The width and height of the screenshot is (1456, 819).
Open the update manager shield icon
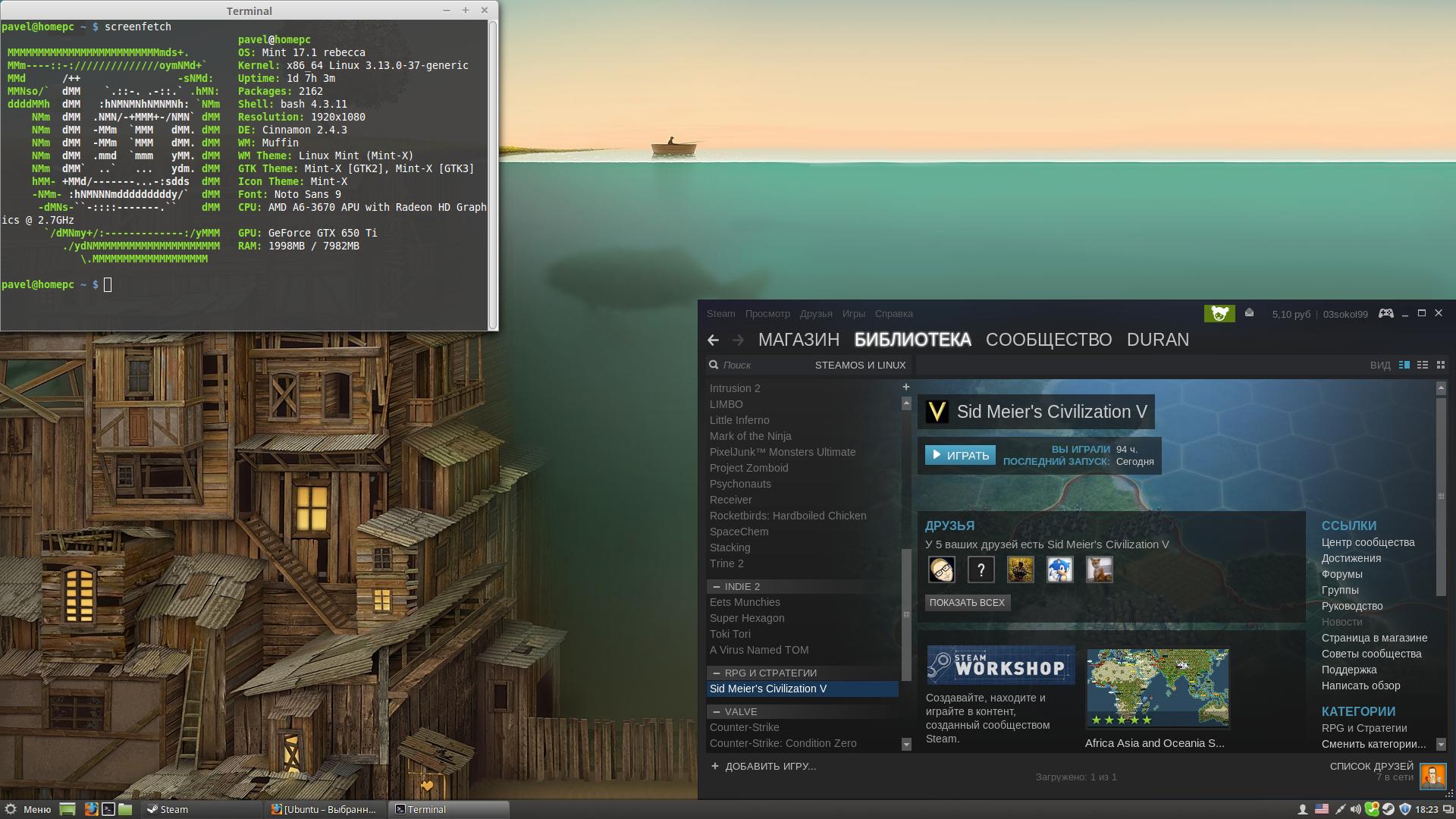coord(1405,809)
